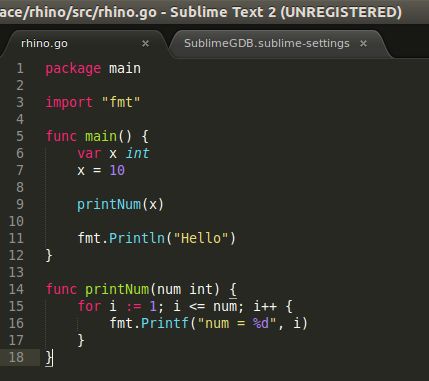429x381 pixels.
Task: Click the 'func' keyword on line 14
Action: click(x=61, y=289)
